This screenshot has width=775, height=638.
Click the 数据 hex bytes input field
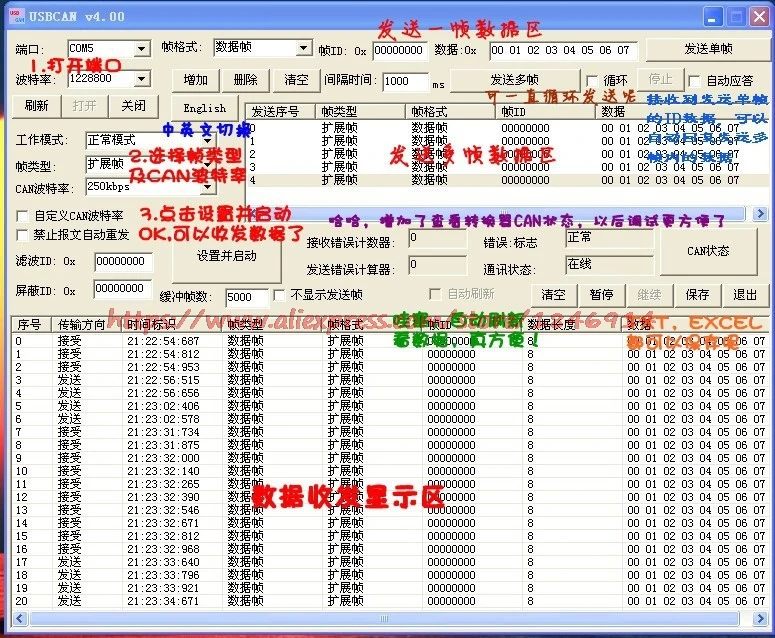563,50
